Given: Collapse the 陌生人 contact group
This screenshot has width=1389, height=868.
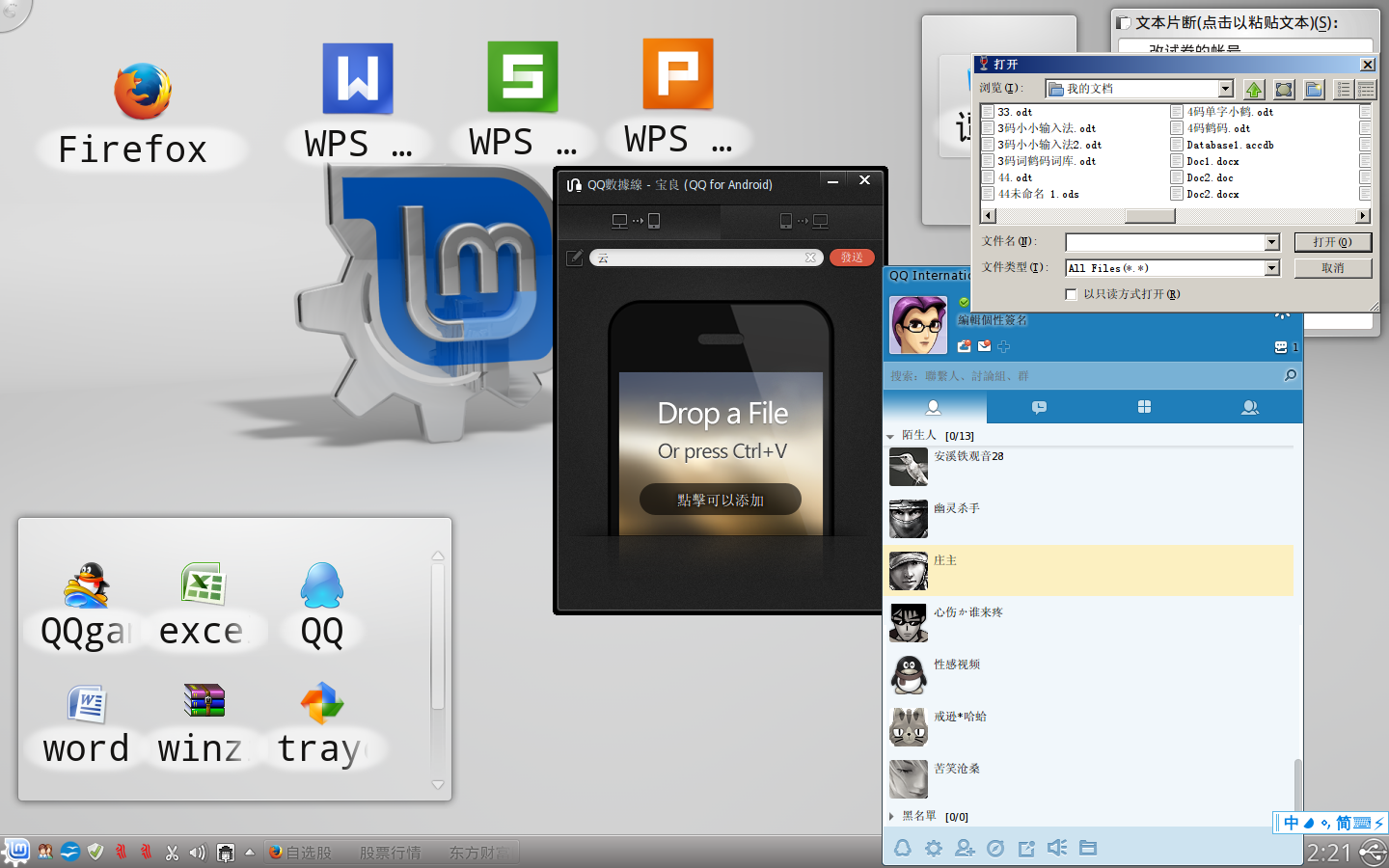Looking at the screenshot, I should (x=890, y=436).
